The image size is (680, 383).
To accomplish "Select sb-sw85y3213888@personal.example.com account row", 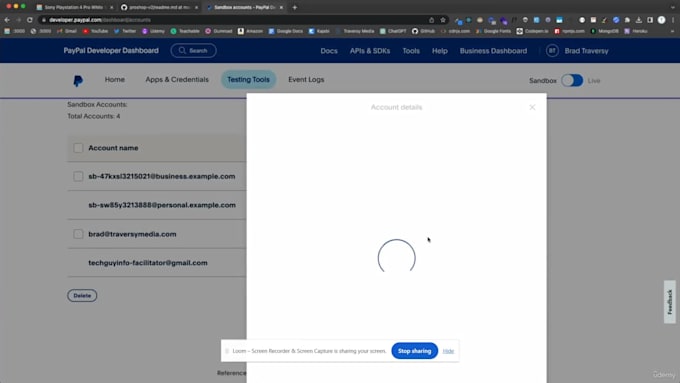I will tap(157, 205).
